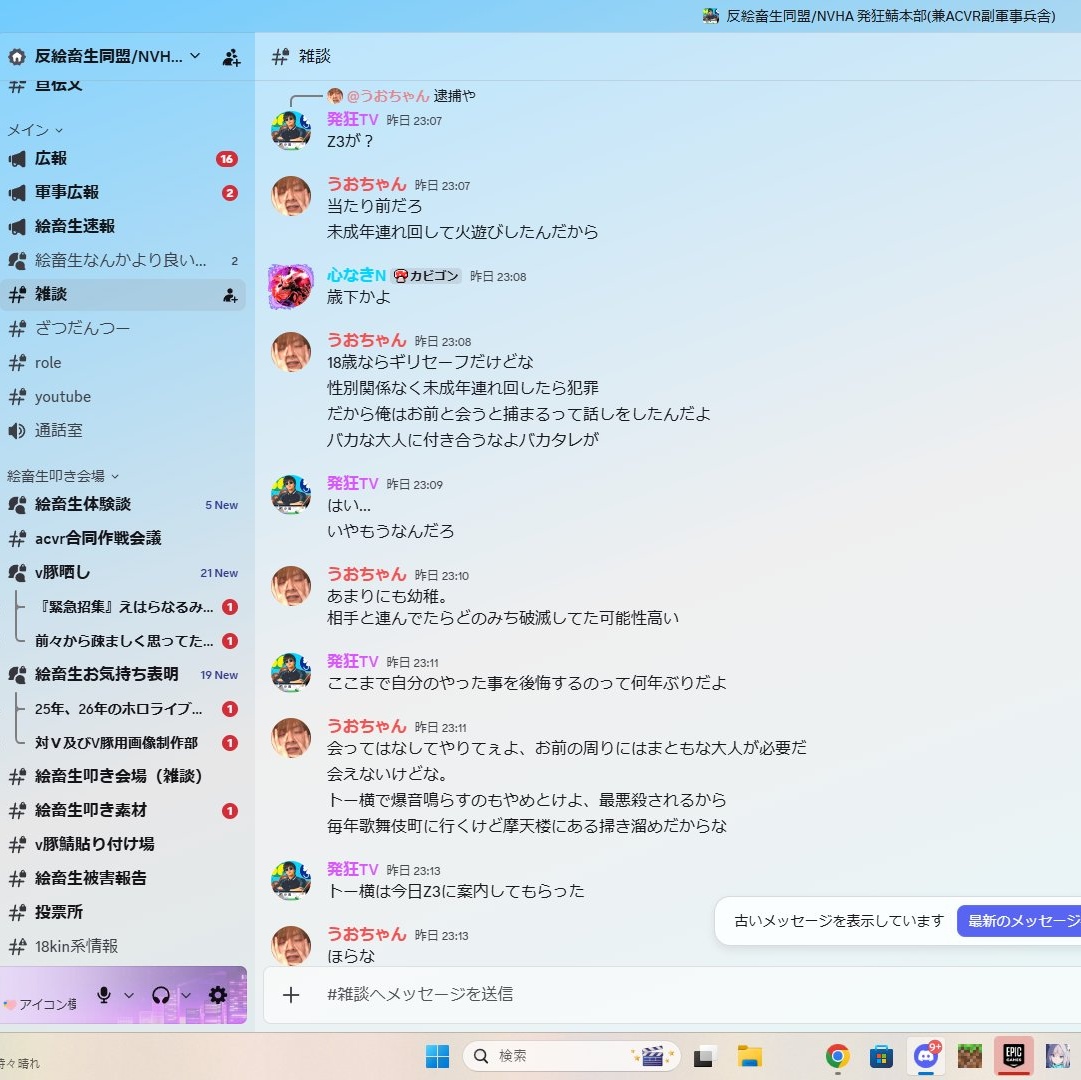Image resolution: width=1081 pixels, height=1080 pixels.
Task: Click the plus attachment button in message bar
Action: (291, 995)
